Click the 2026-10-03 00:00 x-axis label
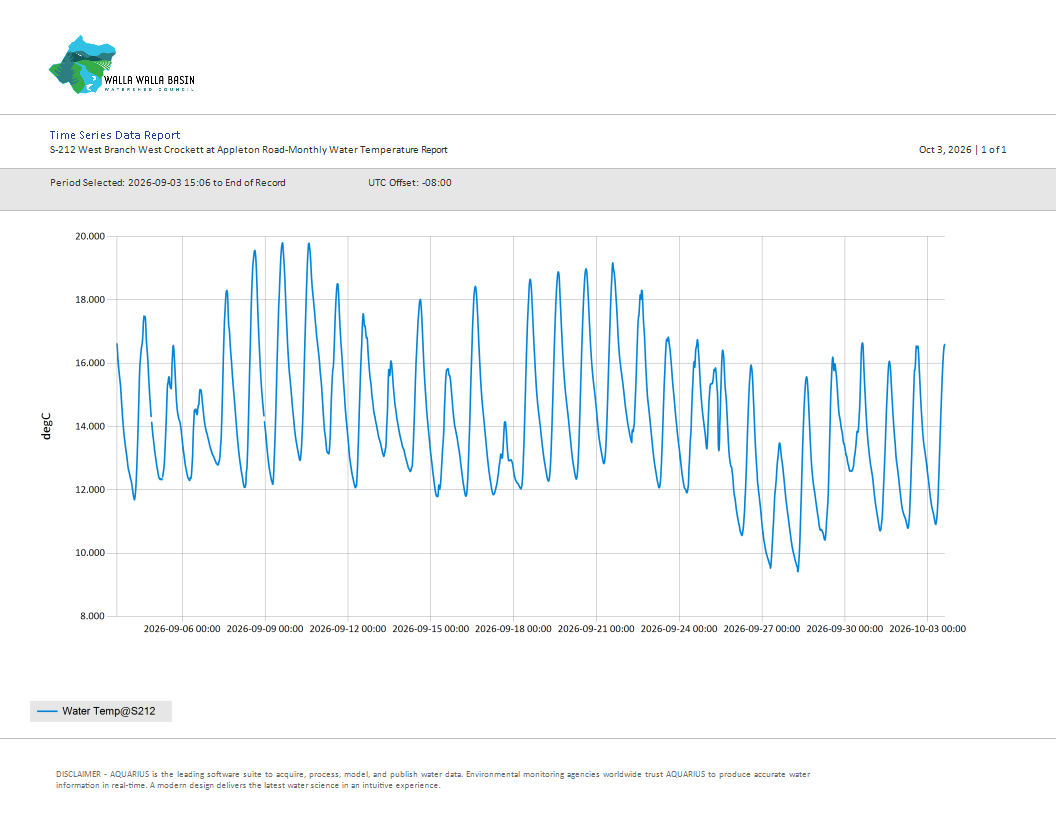Image resolution: width=1056 pixels, height=816 pixels. [x=927, y=629]
